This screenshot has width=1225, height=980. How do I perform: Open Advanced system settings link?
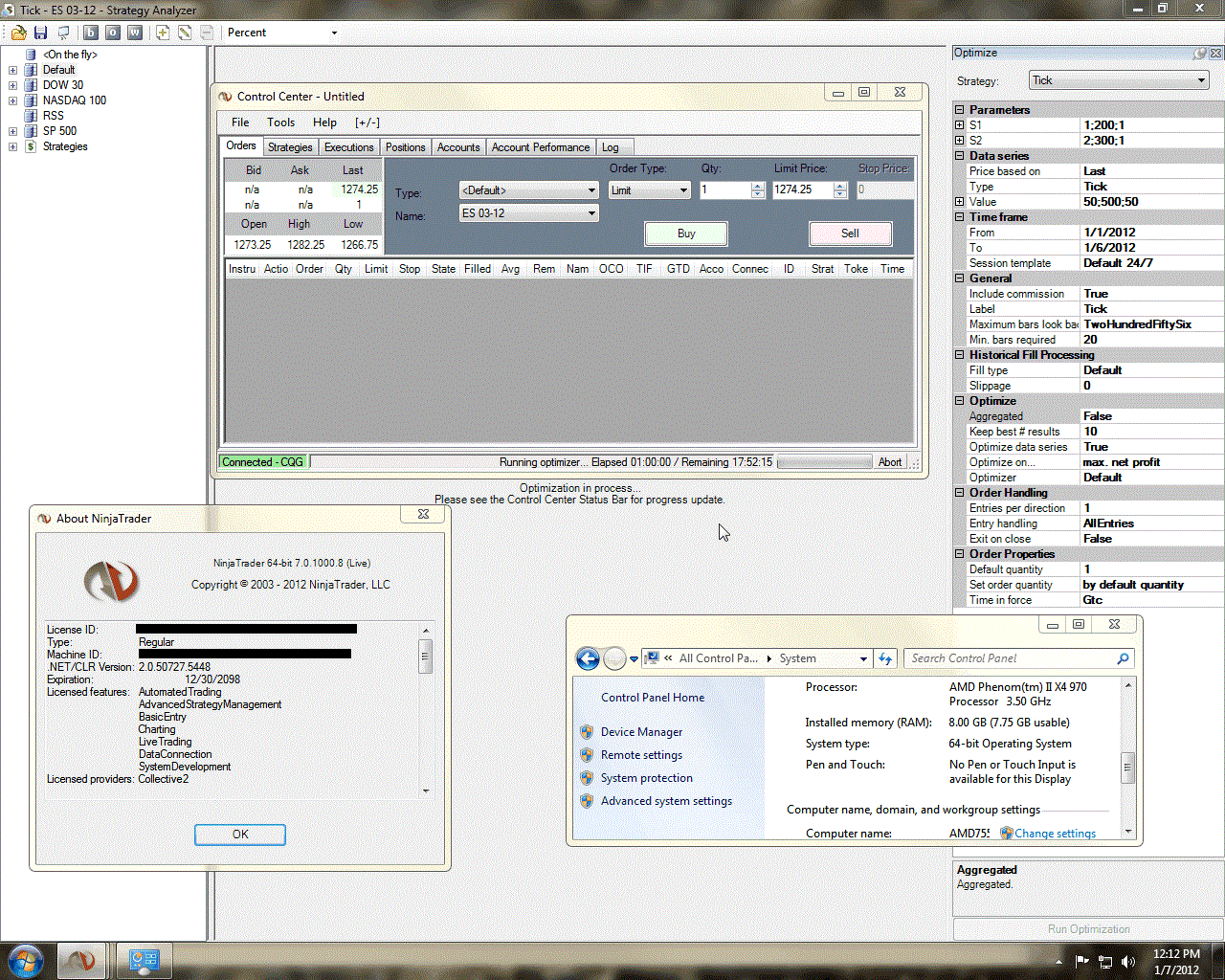pos(666,801)
